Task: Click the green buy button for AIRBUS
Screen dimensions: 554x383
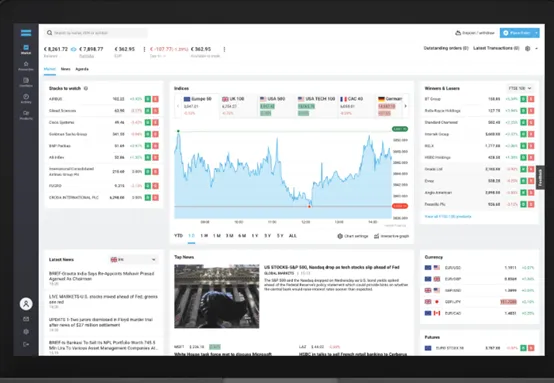Action: click(x=148, y=99)
